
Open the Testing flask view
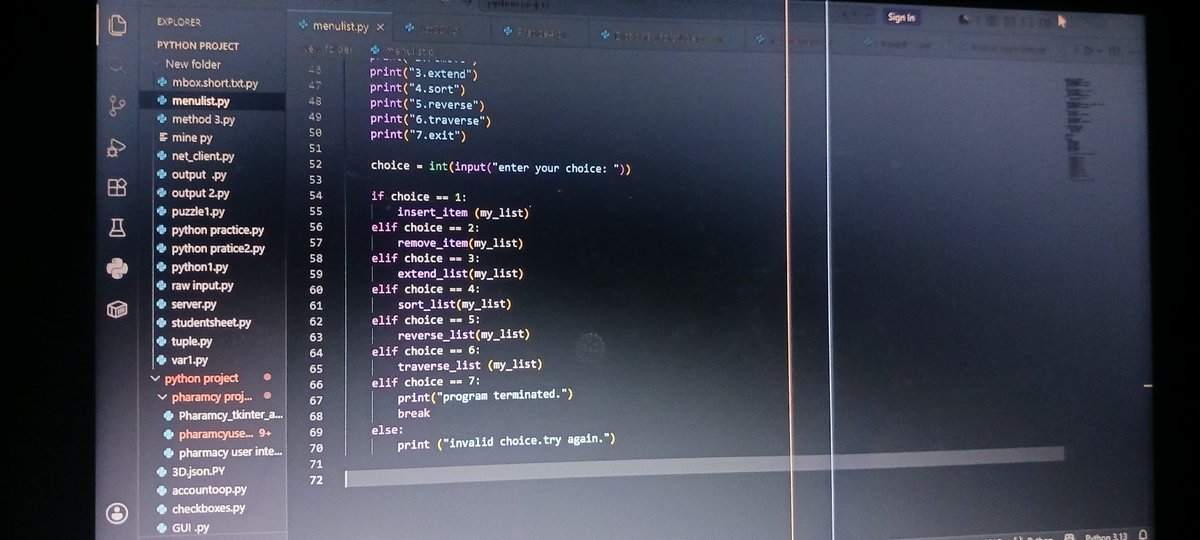pyautogui.click(x=117, y=228)
